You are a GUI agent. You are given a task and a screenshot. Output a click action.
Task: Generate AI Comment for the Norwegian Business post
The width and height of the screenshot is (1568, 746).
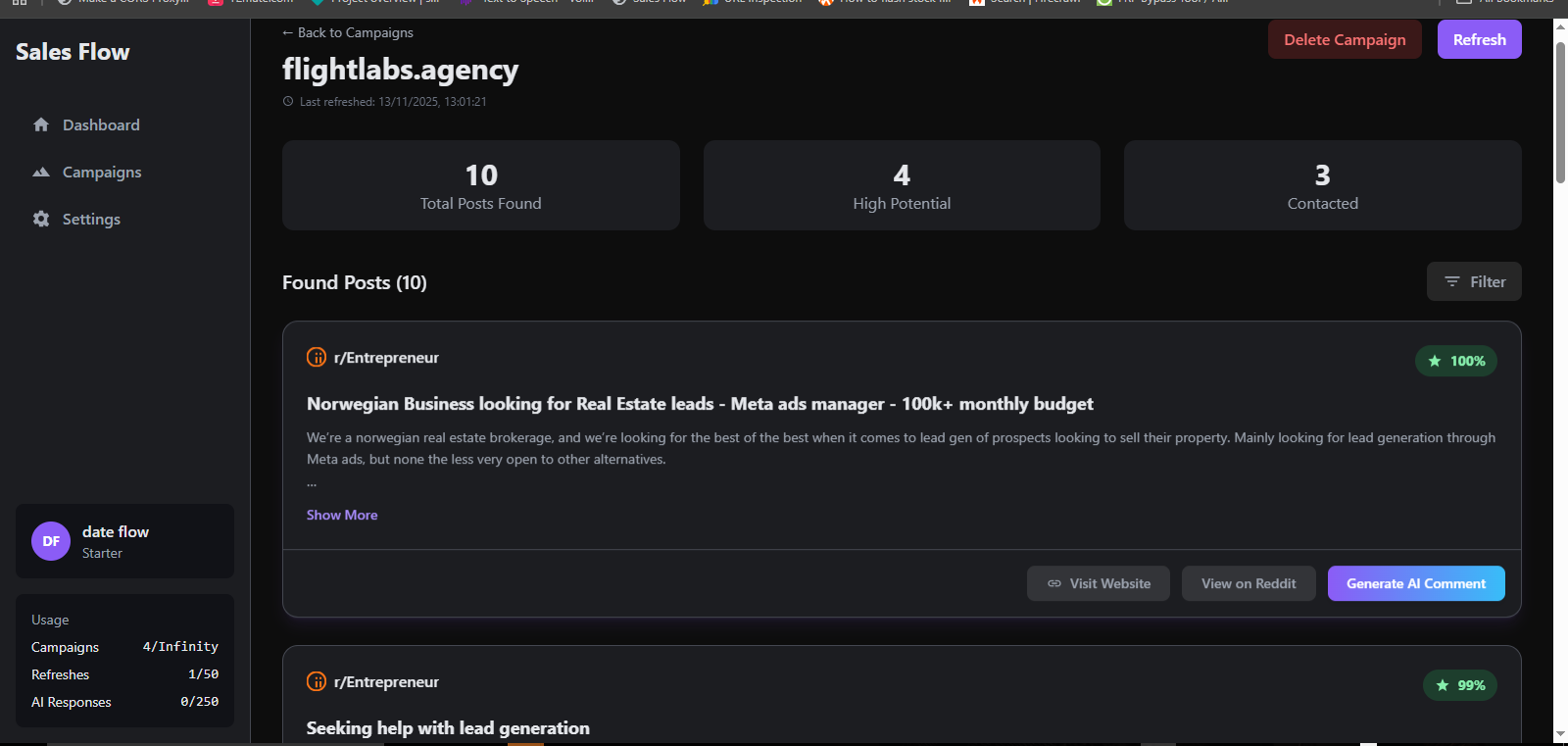point(1415,583)
